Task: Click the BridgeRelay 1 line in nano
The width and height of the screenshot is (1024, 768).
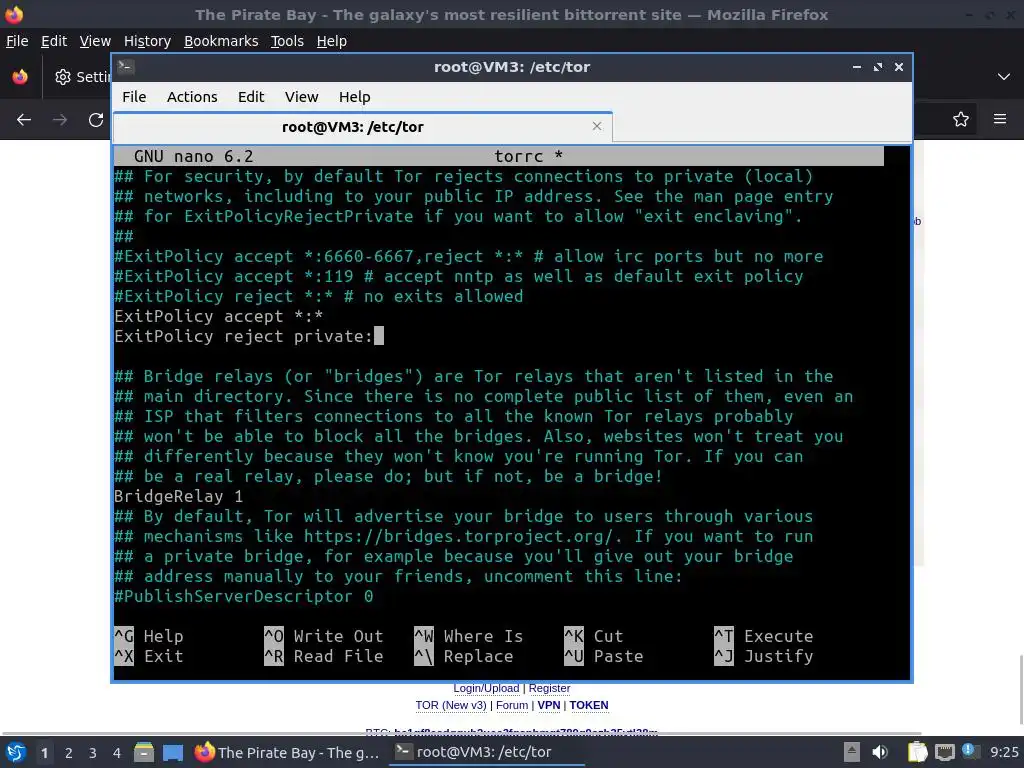Action: click(x=178, y=496)
